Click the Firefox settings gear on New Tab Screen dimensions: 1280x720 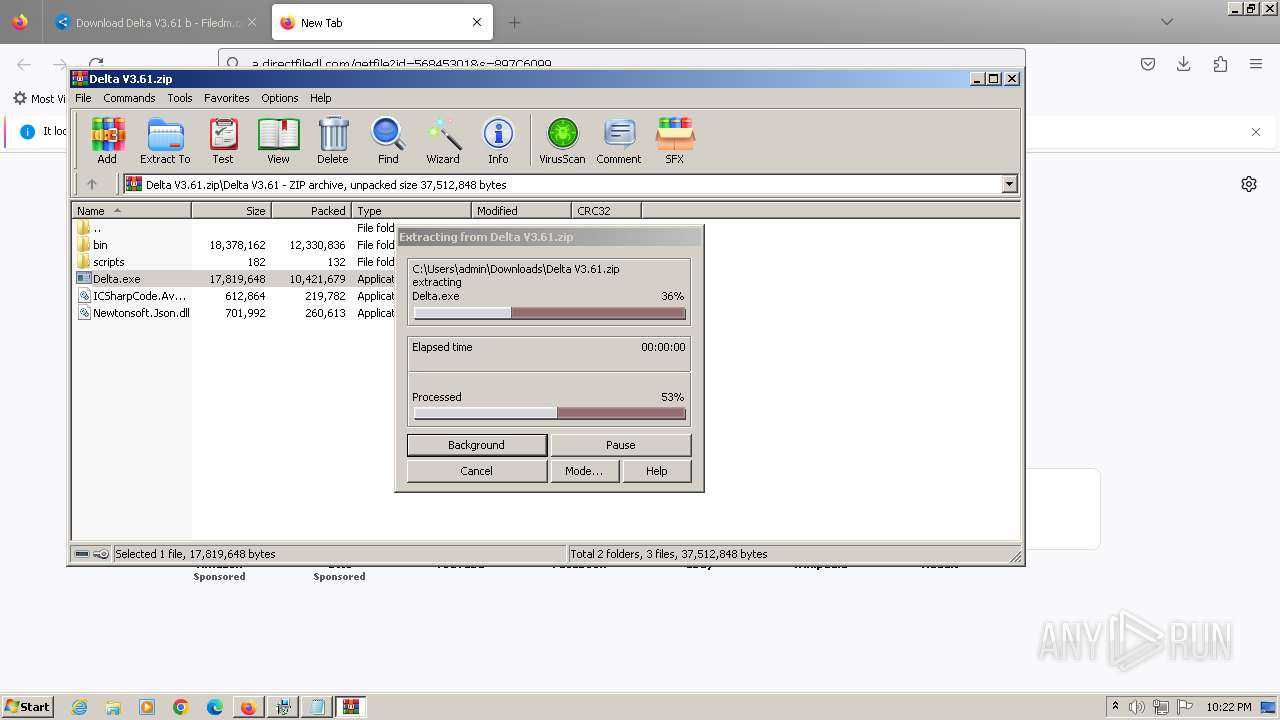[1249, 184]
